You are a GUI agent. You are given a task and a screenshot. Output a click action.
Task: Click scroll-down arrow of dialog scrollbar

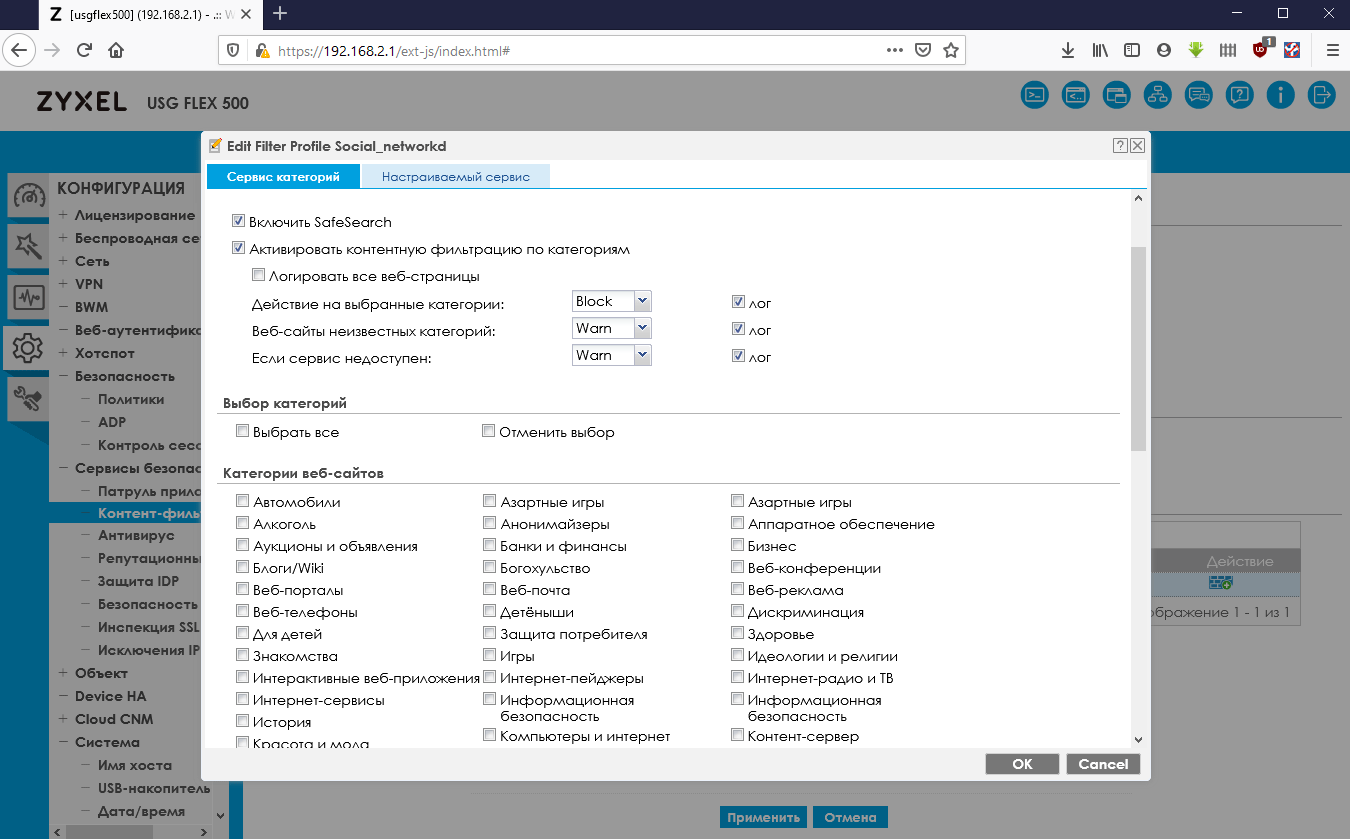(x=1138, y=739)
